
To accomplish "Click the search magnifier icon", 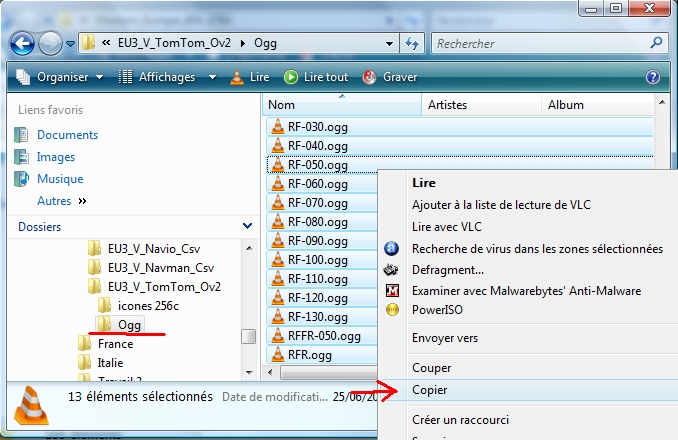I will tap(656, 43).
